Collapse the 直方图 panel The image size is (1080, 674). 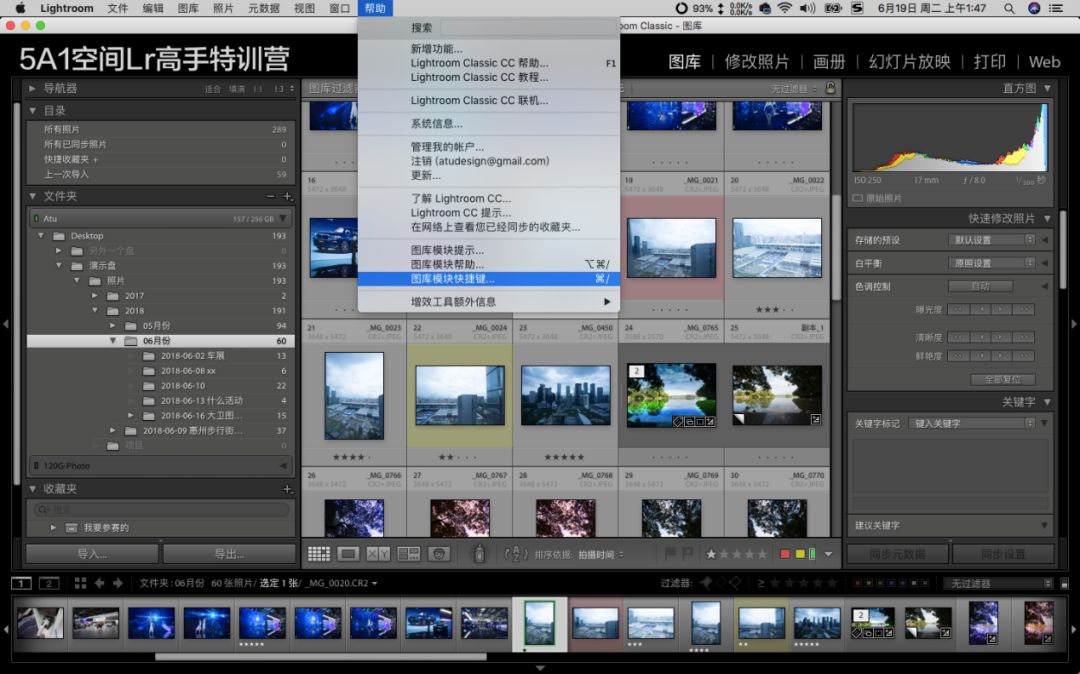1048,88
